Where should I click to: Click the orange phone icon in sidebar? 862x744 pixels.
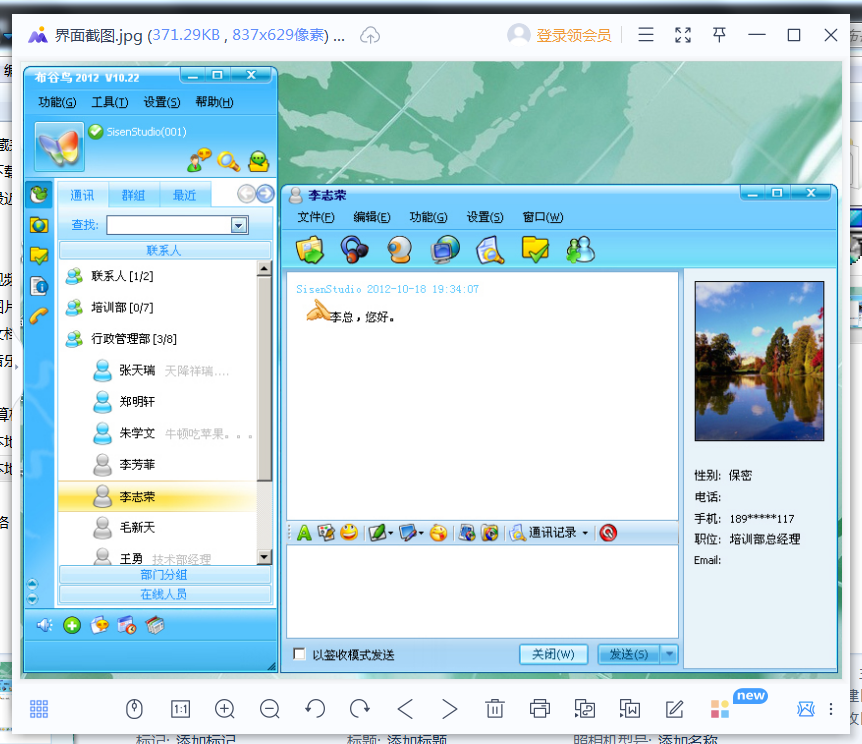pyautogui.click(x=40, y=316)
